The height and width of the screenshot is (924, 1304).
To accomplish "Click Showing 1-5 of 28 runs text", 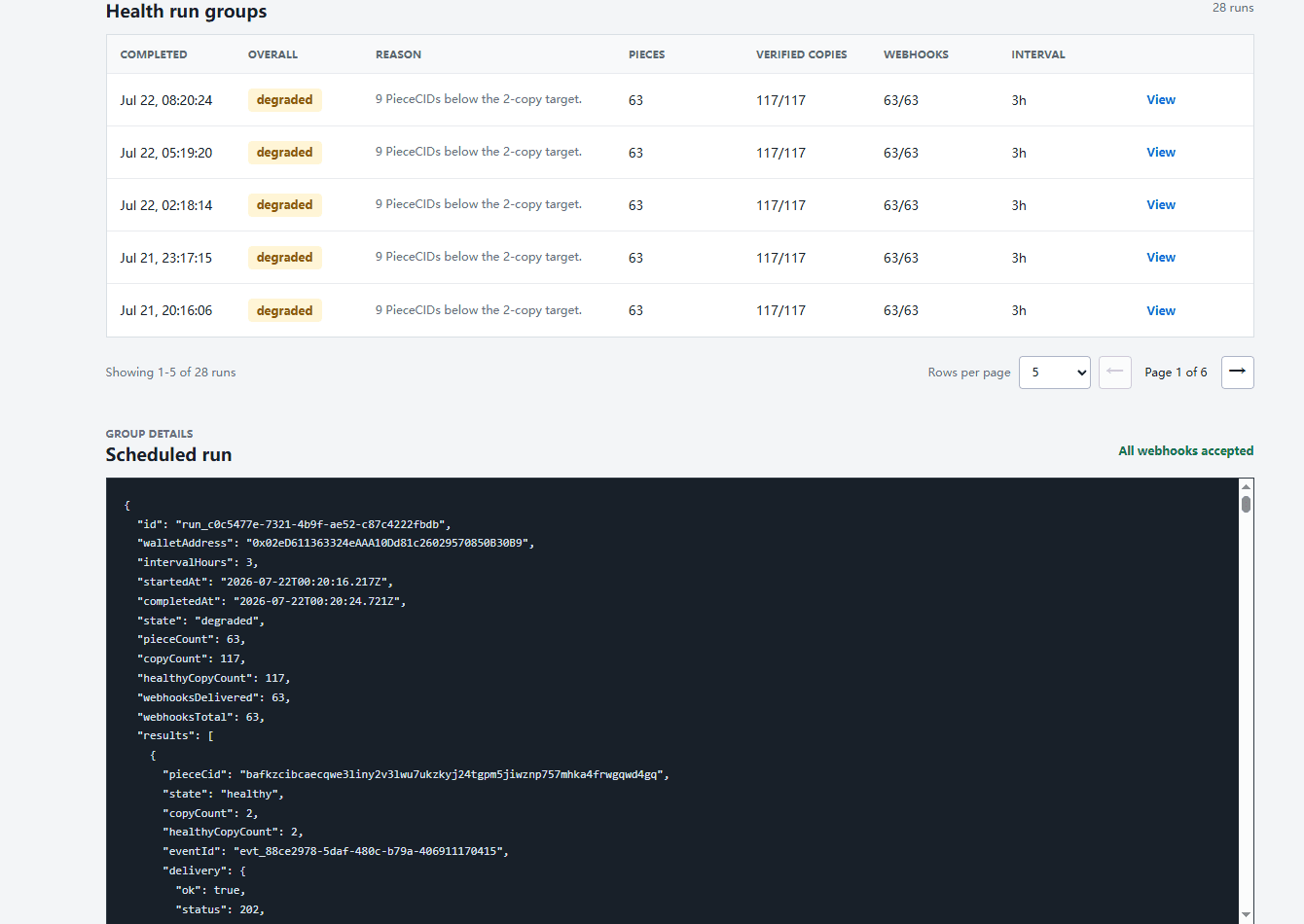I will tap(170, 373).
